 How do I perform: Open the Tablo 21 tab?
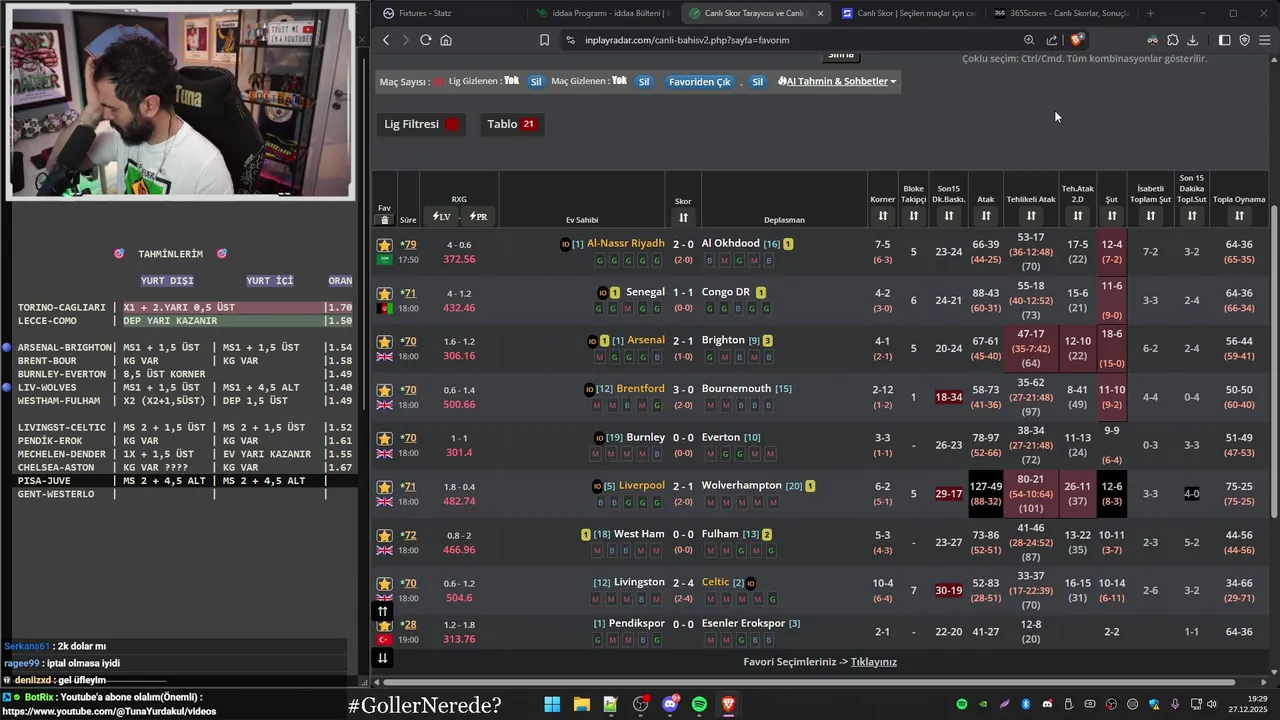pyautogui.click(x=511, y=124)
